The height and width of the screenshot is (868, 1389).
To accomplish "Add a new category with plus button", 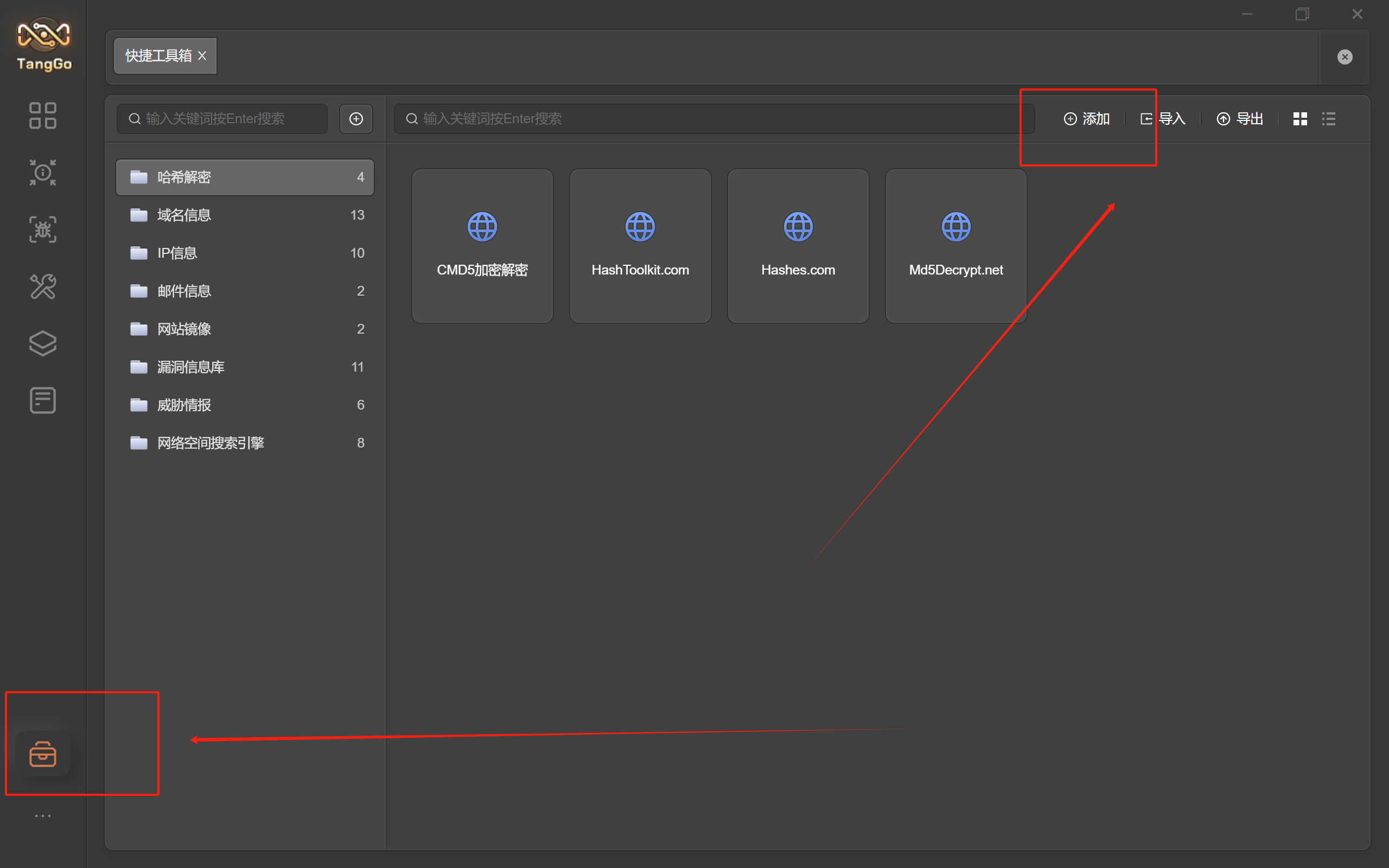I will (356, 119).
